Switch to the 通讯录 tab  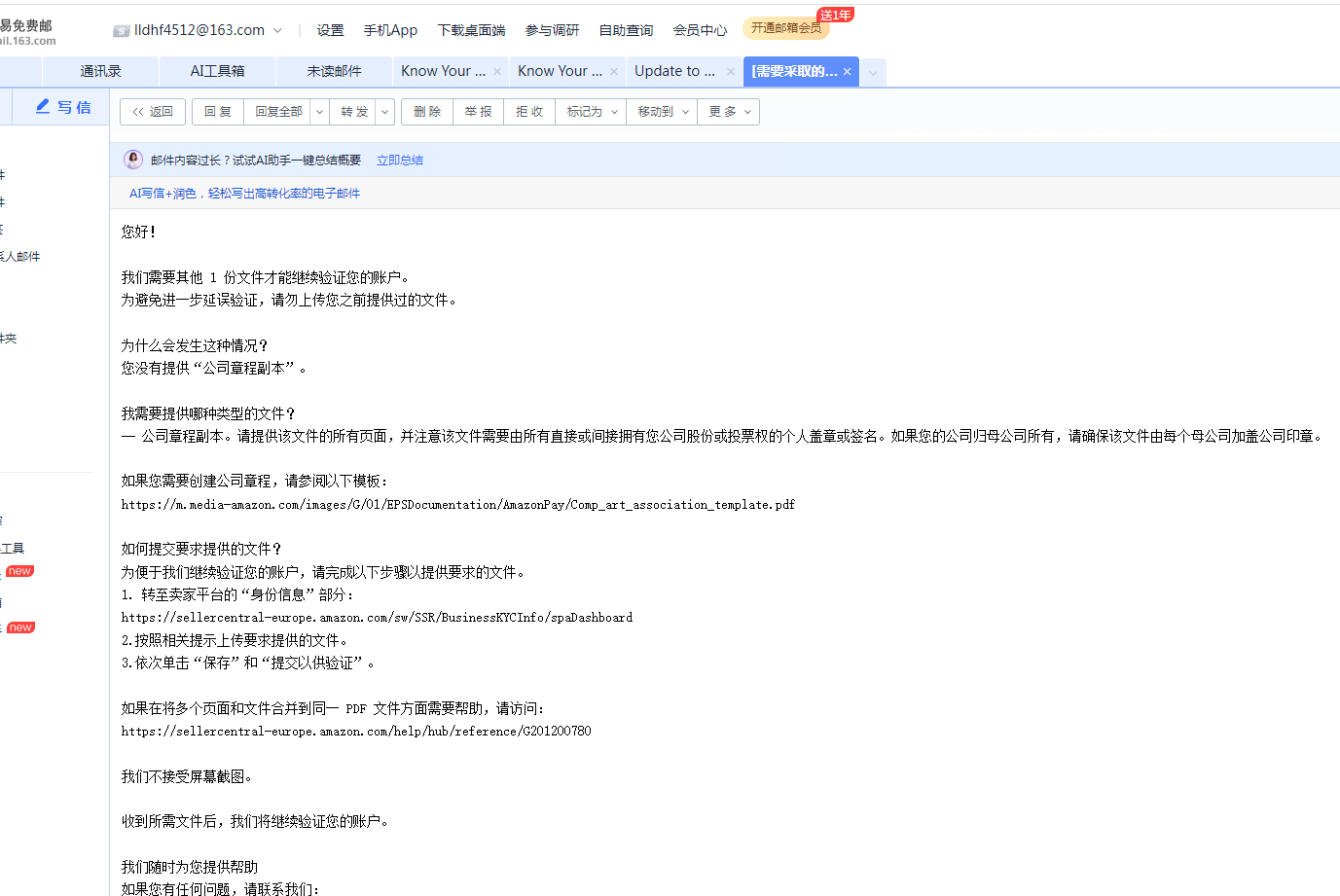(100, 71)
